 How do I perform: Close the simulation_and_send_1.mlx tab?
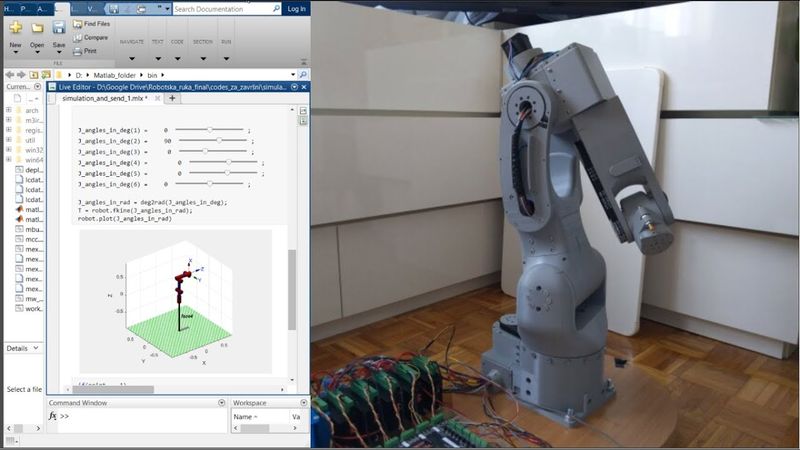(x=157, y=98)
